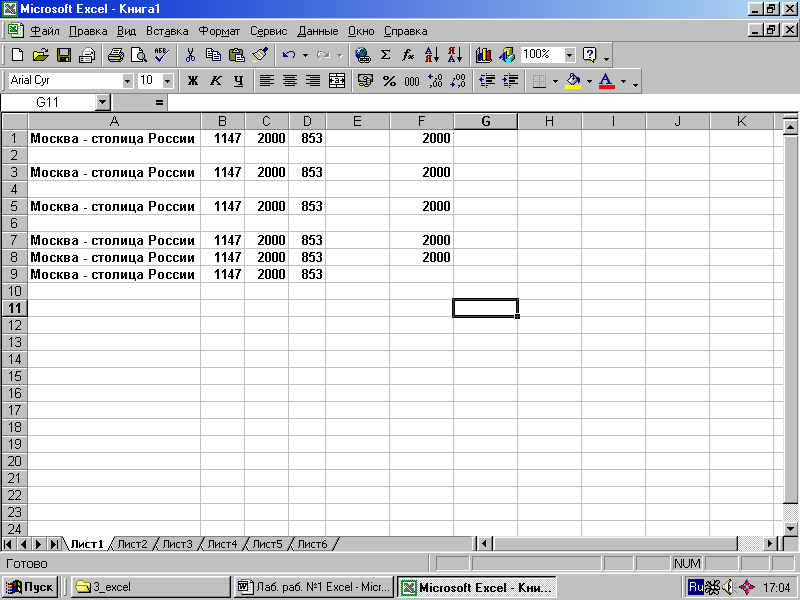Create a new workbook with New icon

(x=17, y=55)
